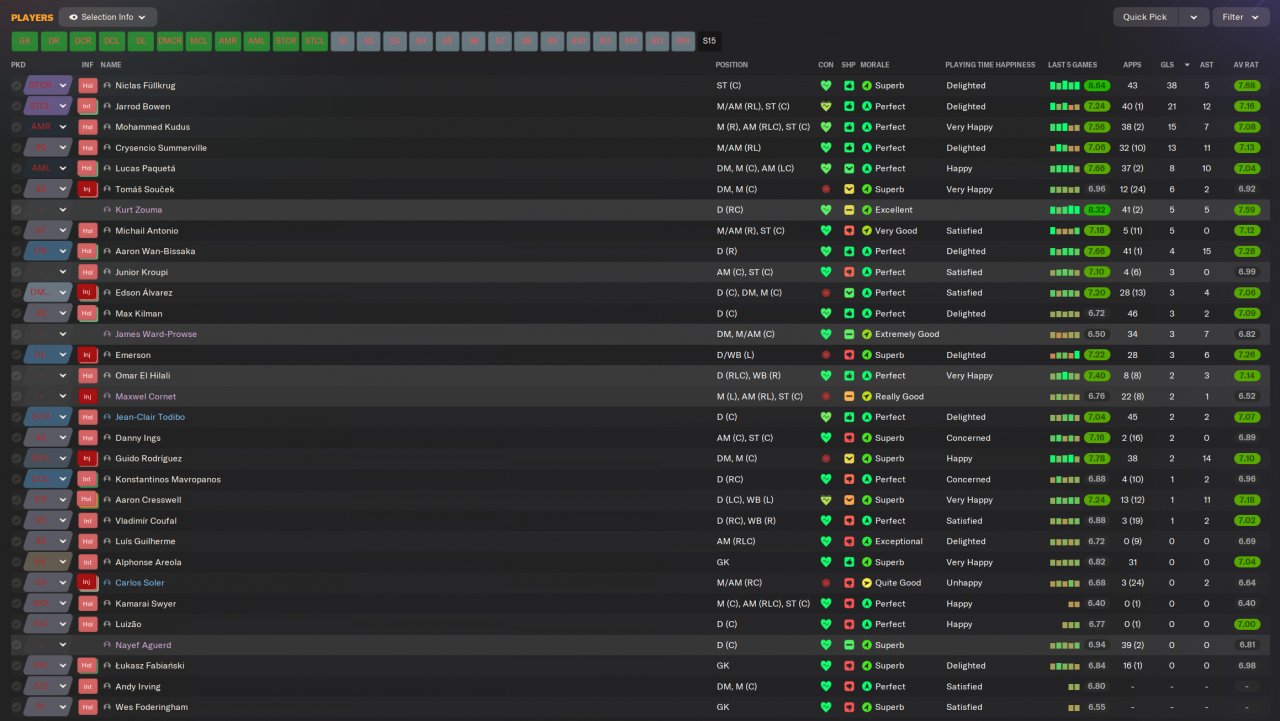Click Füllkrug's 8.64 last-game rating badge
The width and height of the screenshot is (1280, 721).
click(x=1097, y=86)
